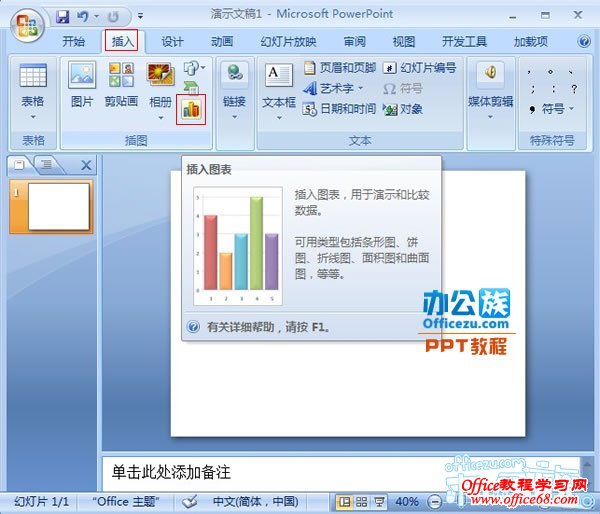Insert a 文本框 text box
Screen dimensions: 600x514
(x=279, y=84)
